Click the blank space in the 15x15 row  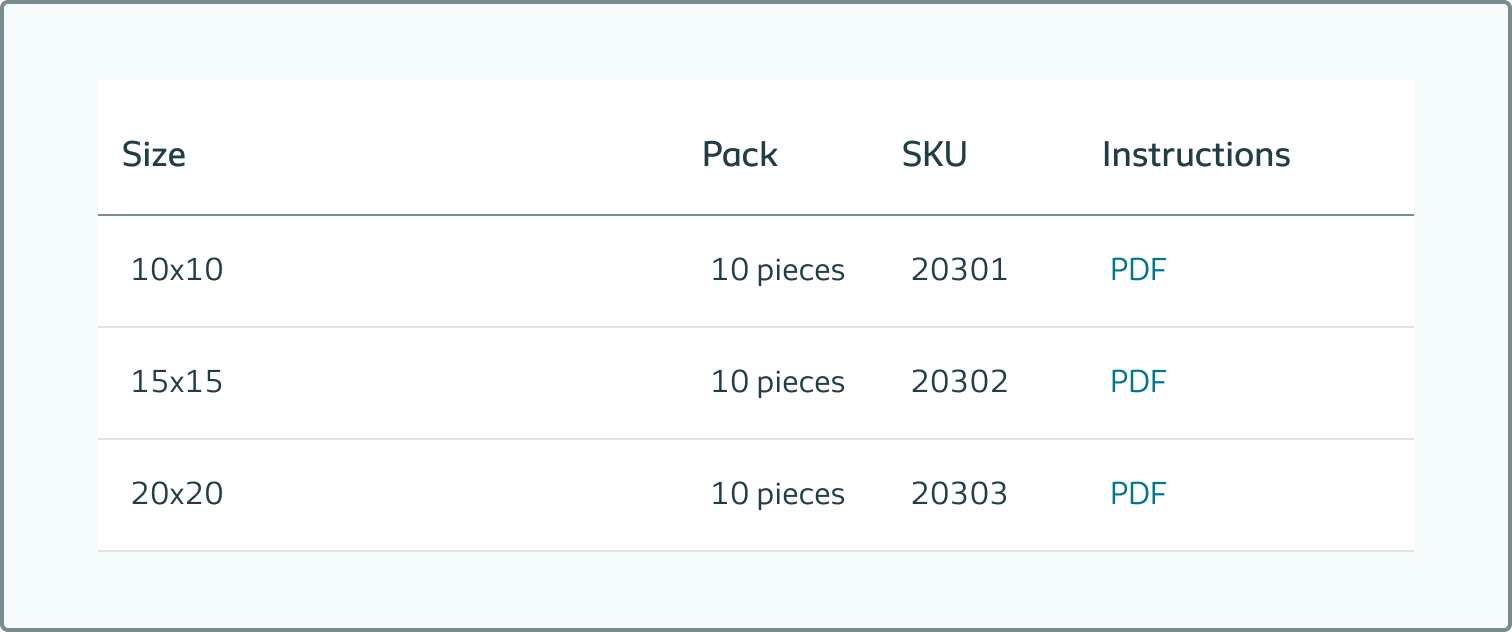pyautogui.click(x=460, y=382)
